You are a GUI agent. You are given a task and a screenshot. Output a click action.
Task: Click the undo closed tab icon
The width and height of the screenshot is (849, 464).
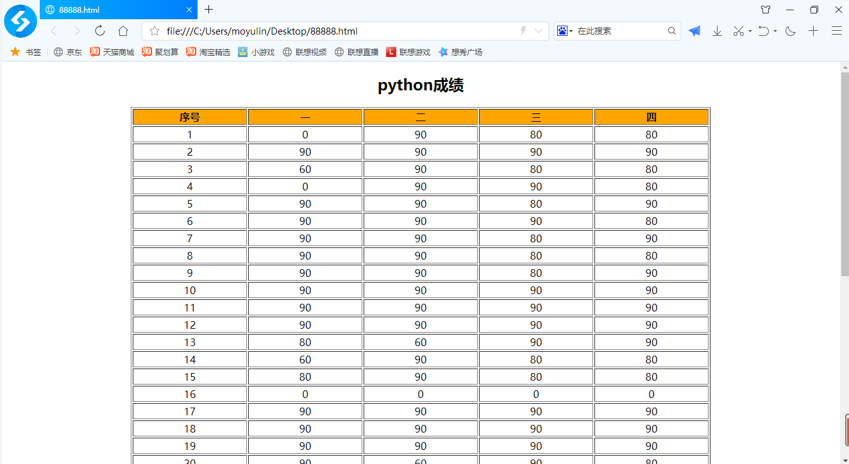[764, 31]
